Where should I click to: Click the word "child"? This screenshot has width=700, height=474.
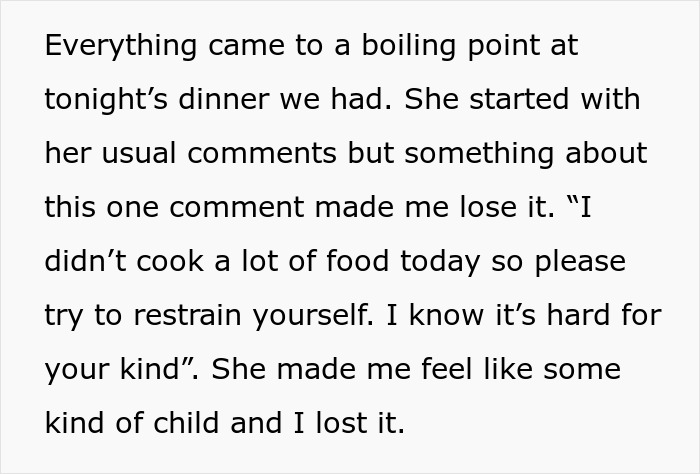(x=188, y=424)
